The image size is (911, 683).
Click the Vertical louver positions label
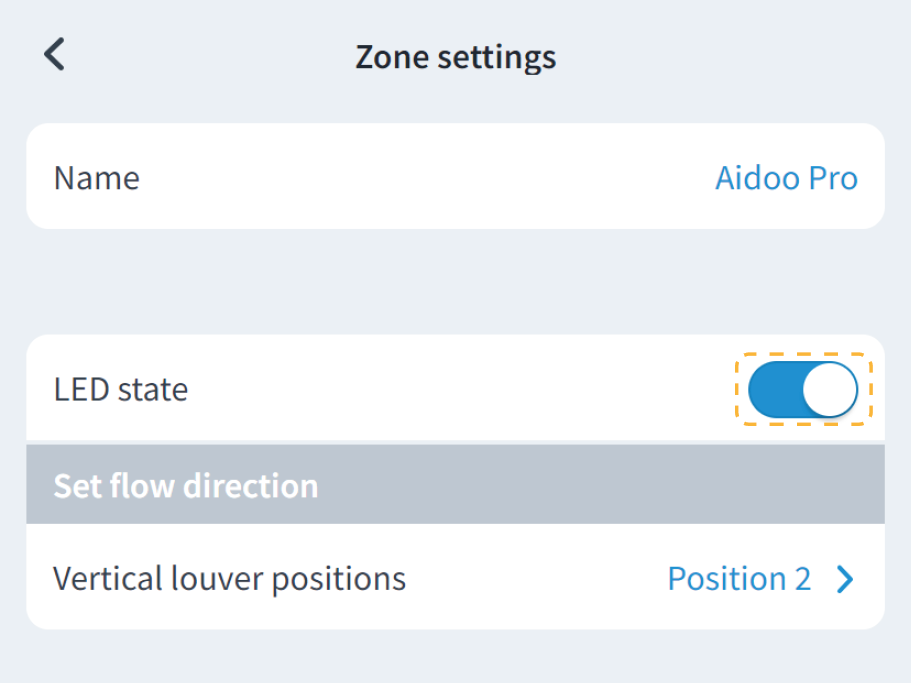(229, 579)
